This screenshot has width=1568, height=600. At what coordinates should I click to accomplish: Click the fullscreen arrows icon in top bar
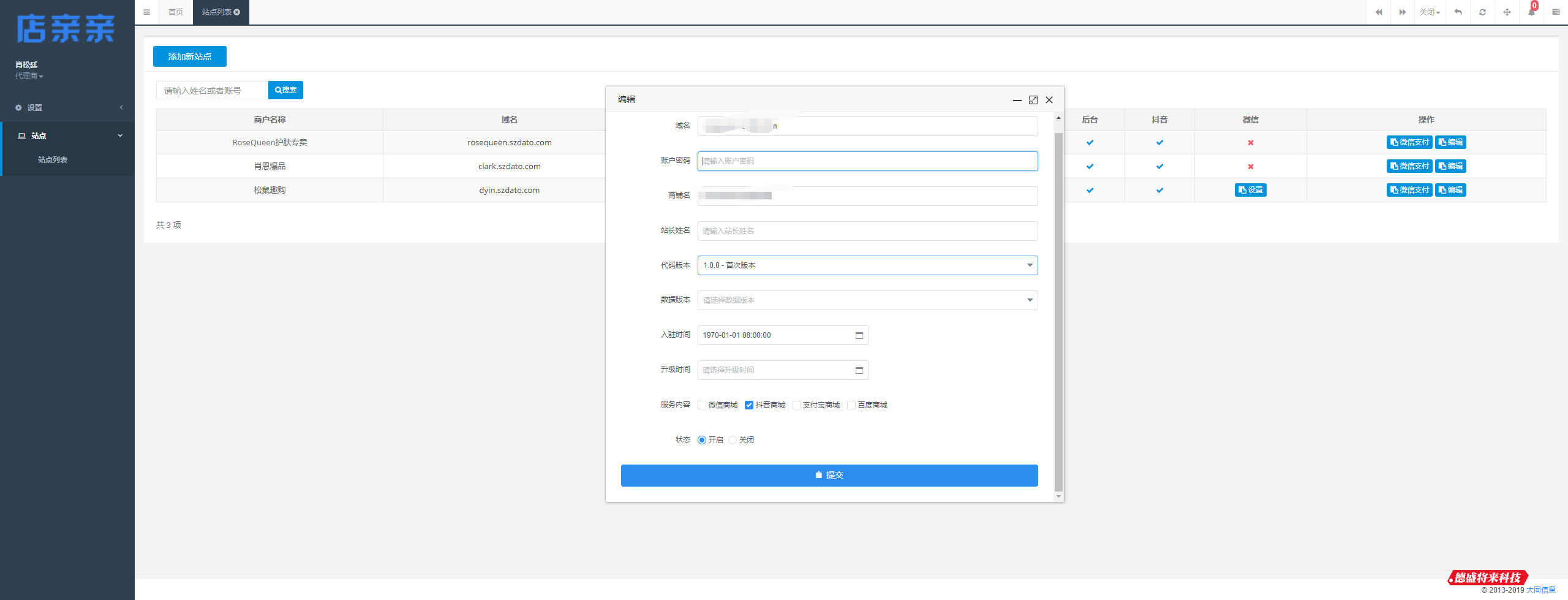coord(1507,12)
